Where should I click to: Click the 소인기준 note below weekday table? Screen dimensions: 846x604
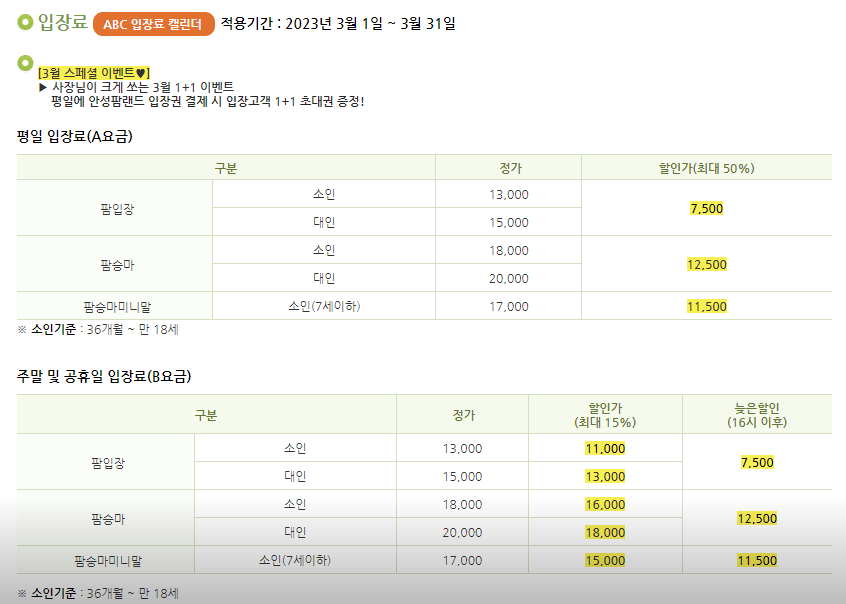[x=98, y=329]
